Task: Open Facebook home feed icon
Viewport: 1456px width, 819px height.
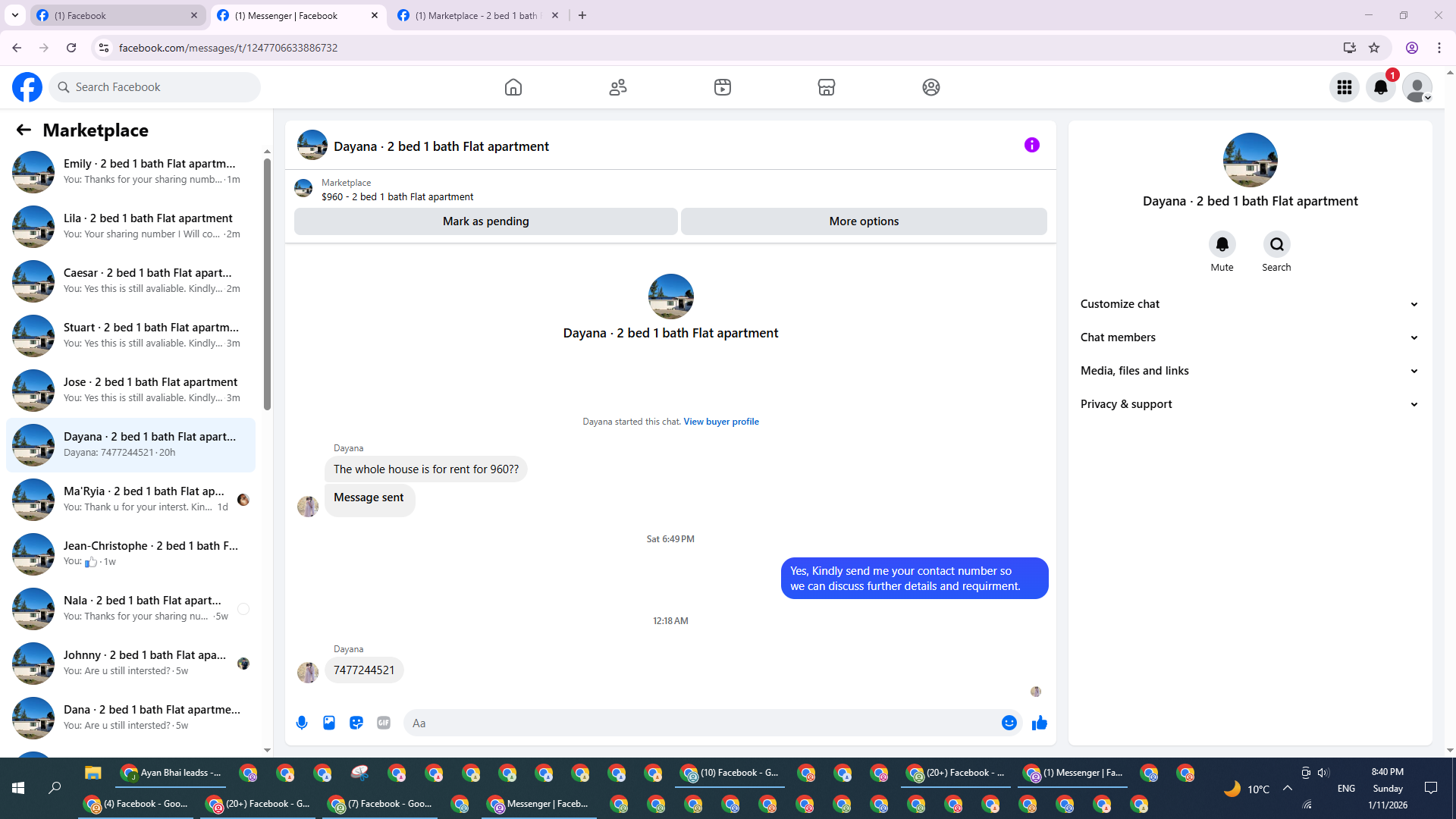Action: tap(513, 87)
